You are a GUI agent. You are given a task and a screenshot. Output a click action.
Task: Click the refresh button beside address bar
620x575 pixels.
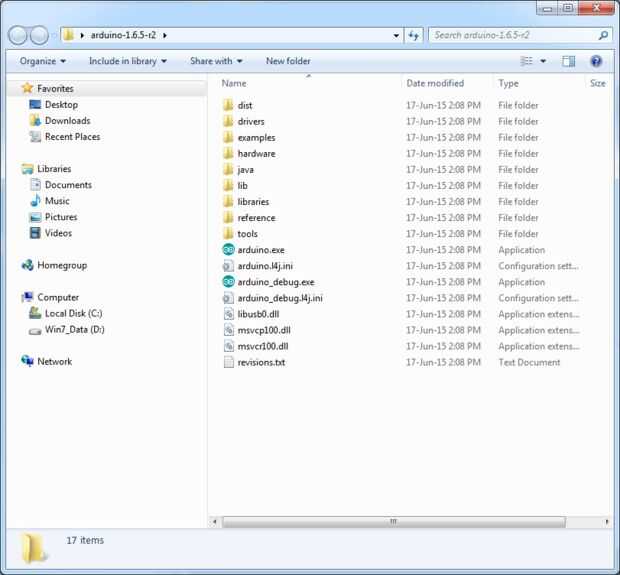pos(414,35)
